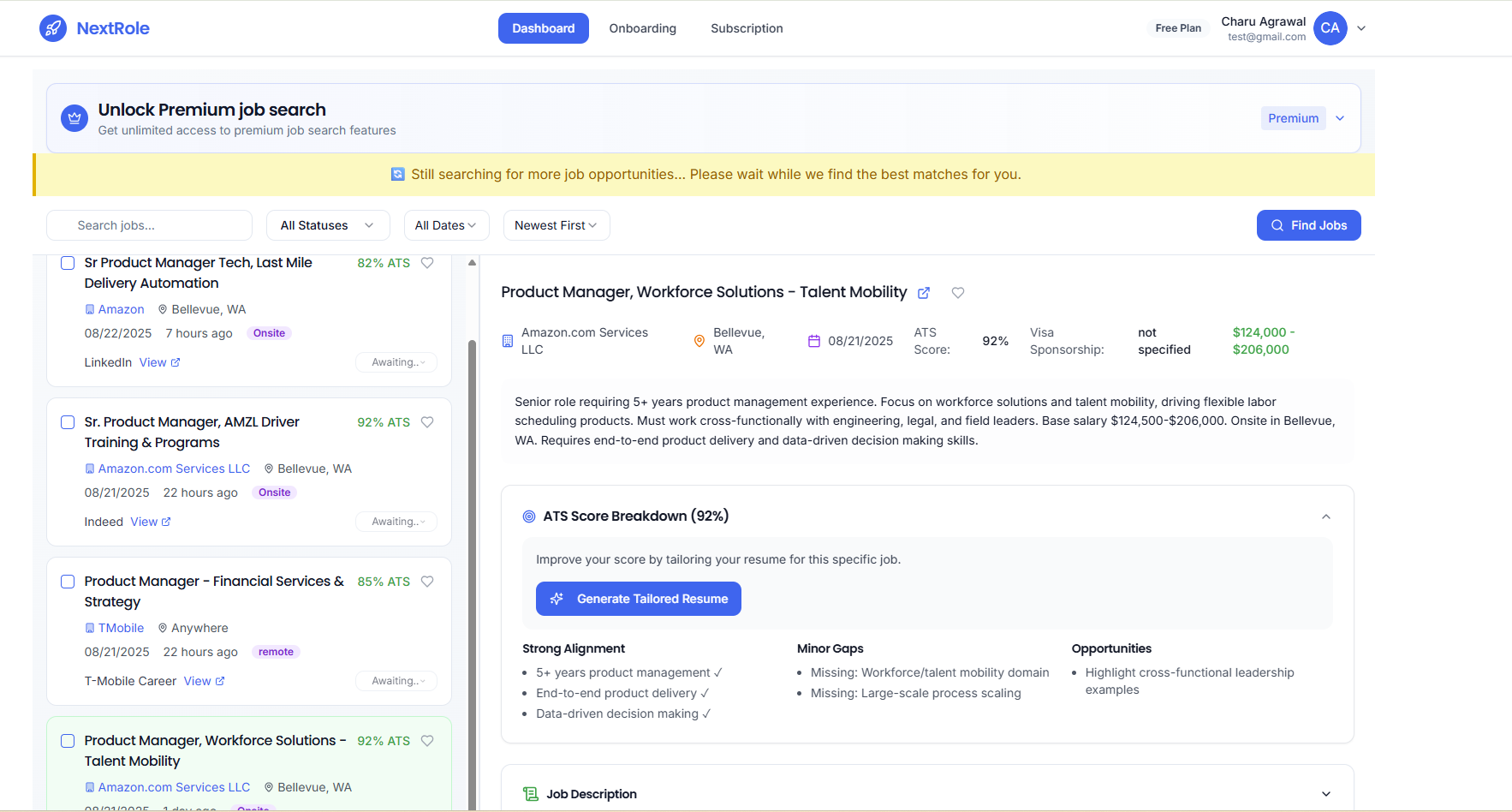Click the job list scroll-up arrow
The height and width of the screenshot is (812, 1512).
(x=472, y=263)
